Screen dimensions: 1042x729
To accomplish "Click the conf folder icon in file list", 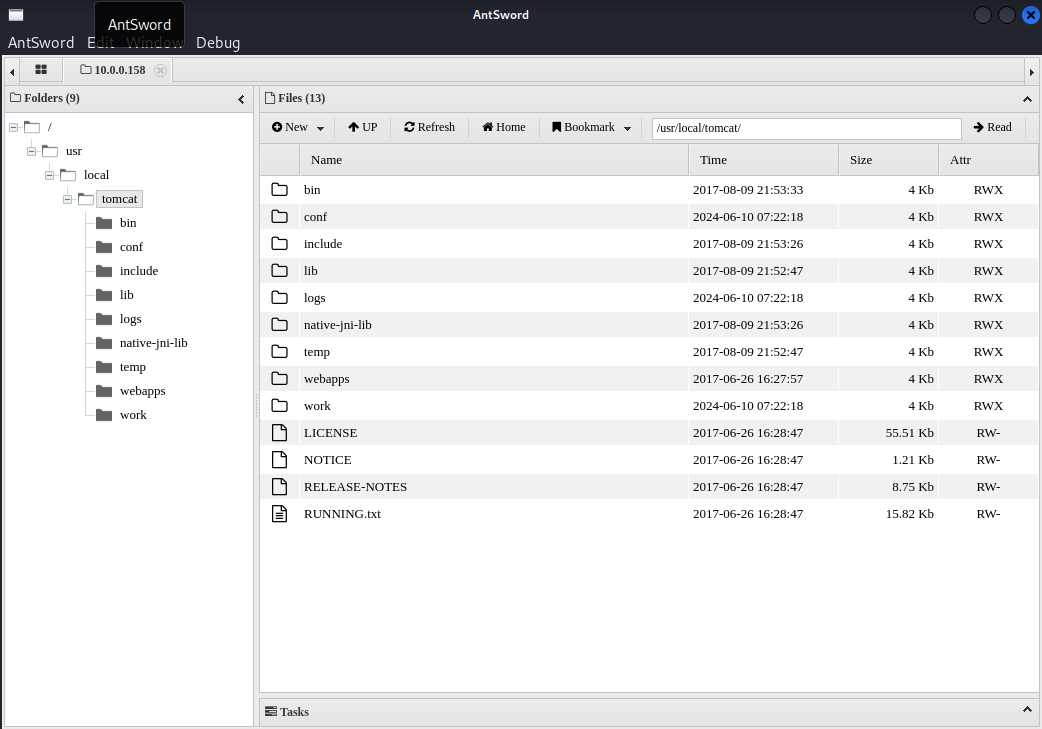I will 280,217.
